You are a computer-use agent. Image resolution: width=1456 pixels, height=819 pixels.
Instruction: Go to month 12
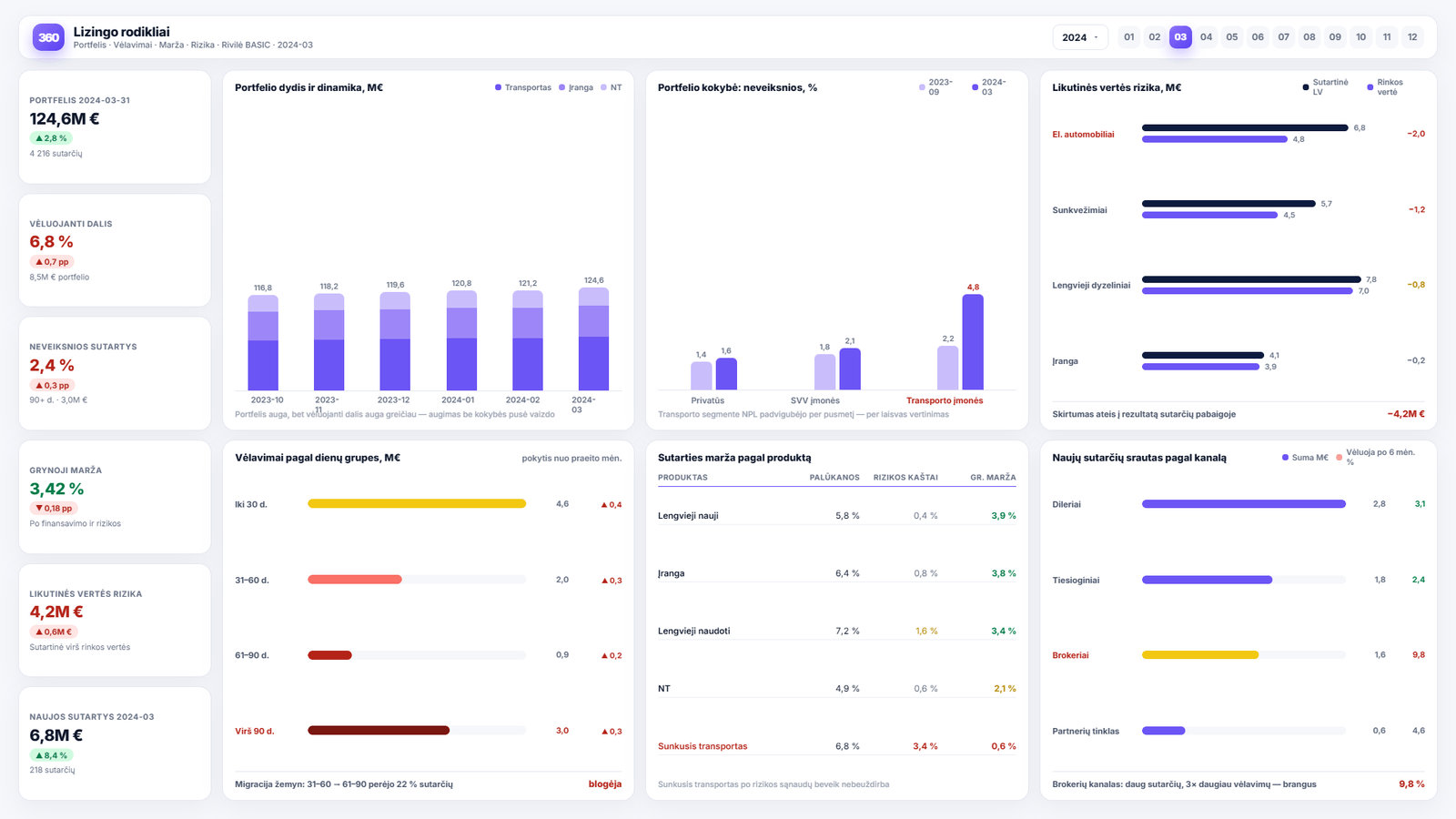(1412, 37)
